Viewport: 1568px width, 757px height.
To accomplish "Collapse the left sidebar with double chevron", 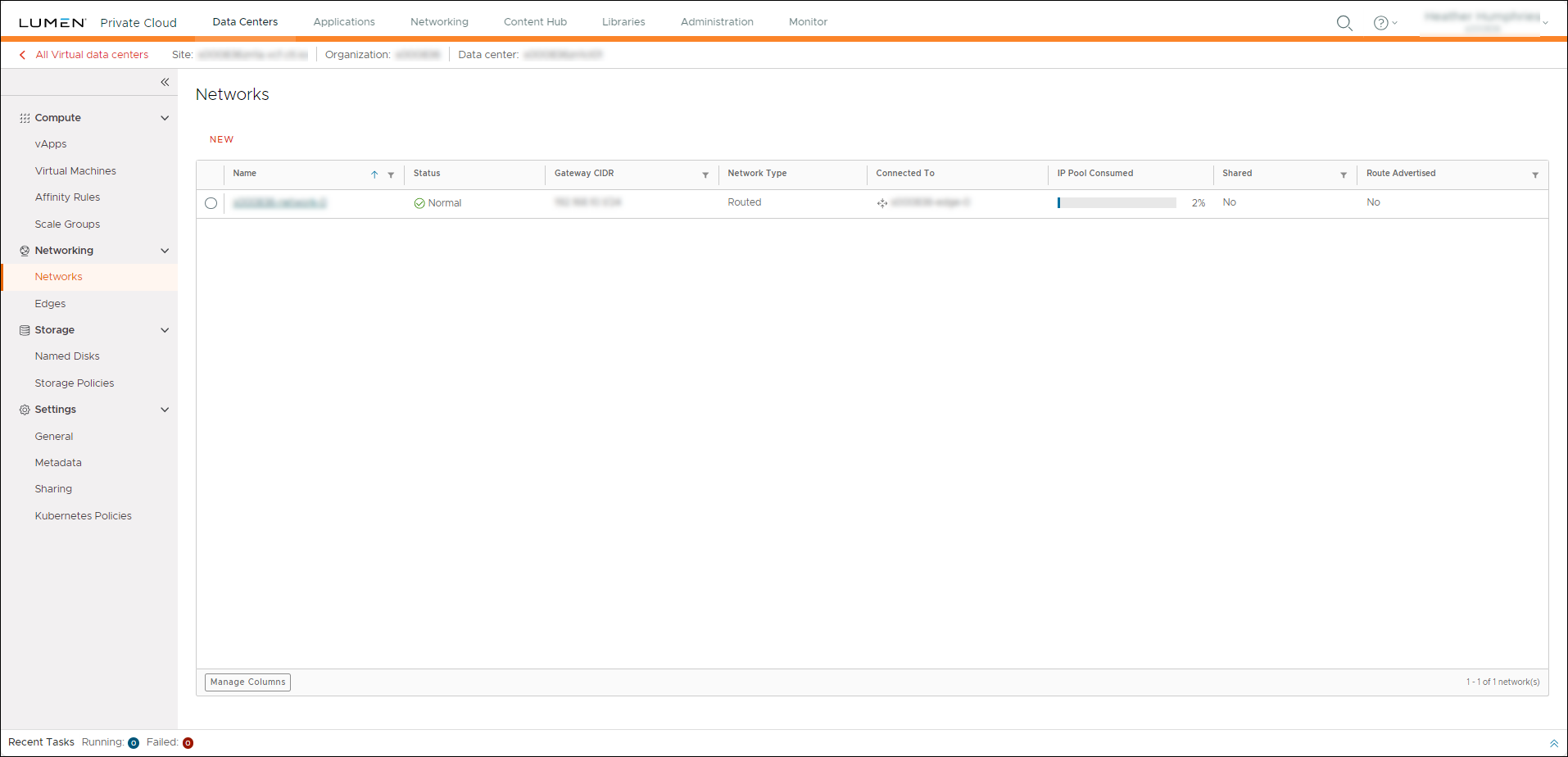I will [x=165, y=82].
